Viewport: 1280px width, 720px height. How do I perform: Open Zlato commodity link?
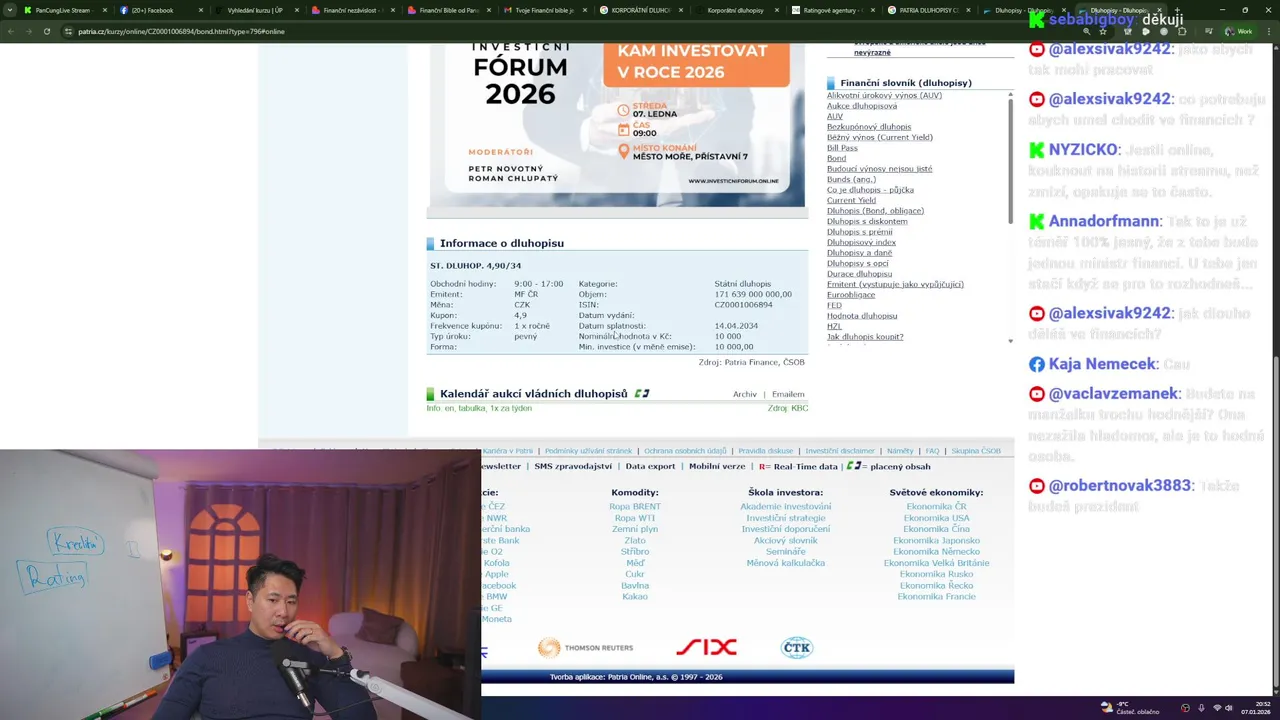[635, 541]
